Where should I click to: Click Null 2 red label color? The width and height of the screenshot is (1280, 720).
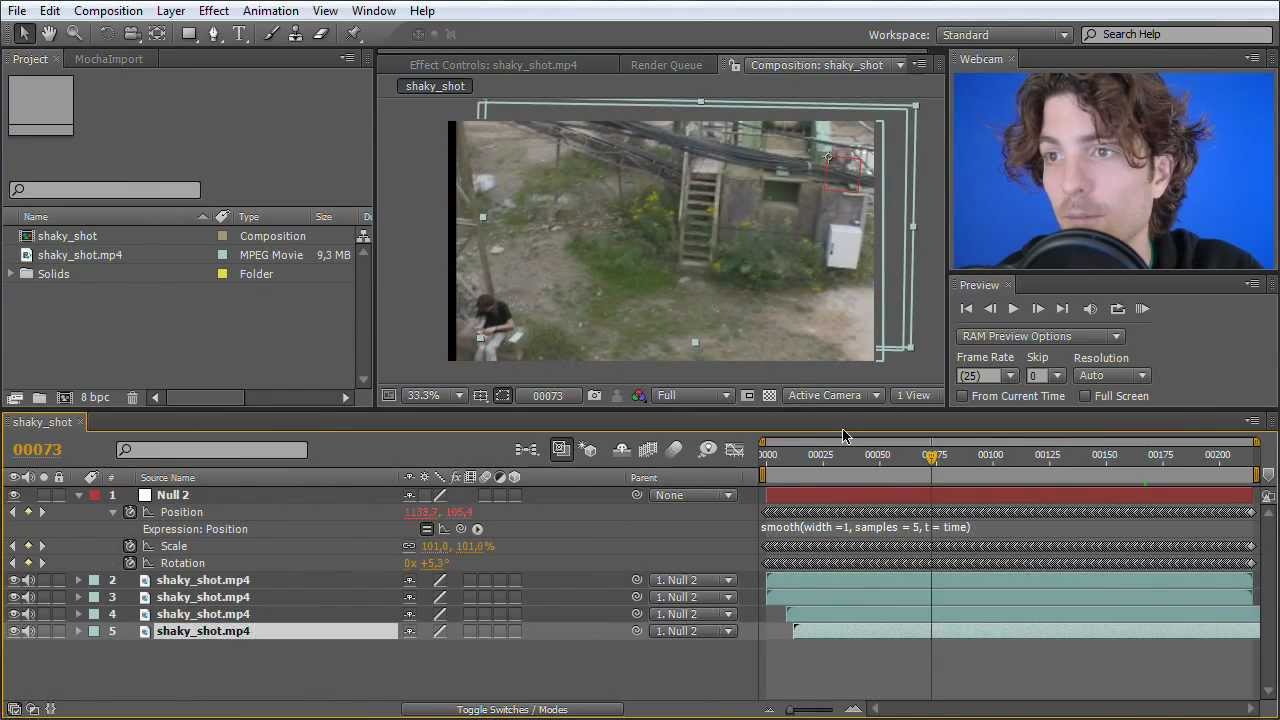[94, 495]
